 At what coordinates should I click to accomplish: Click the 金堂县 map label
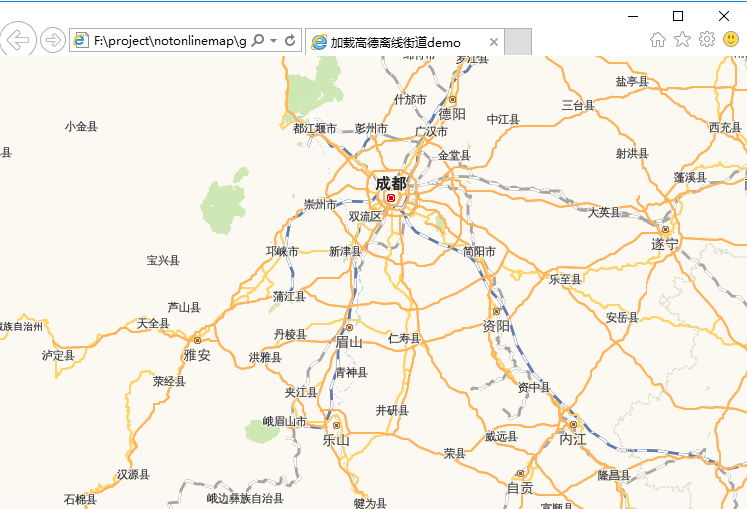[454, 155]
